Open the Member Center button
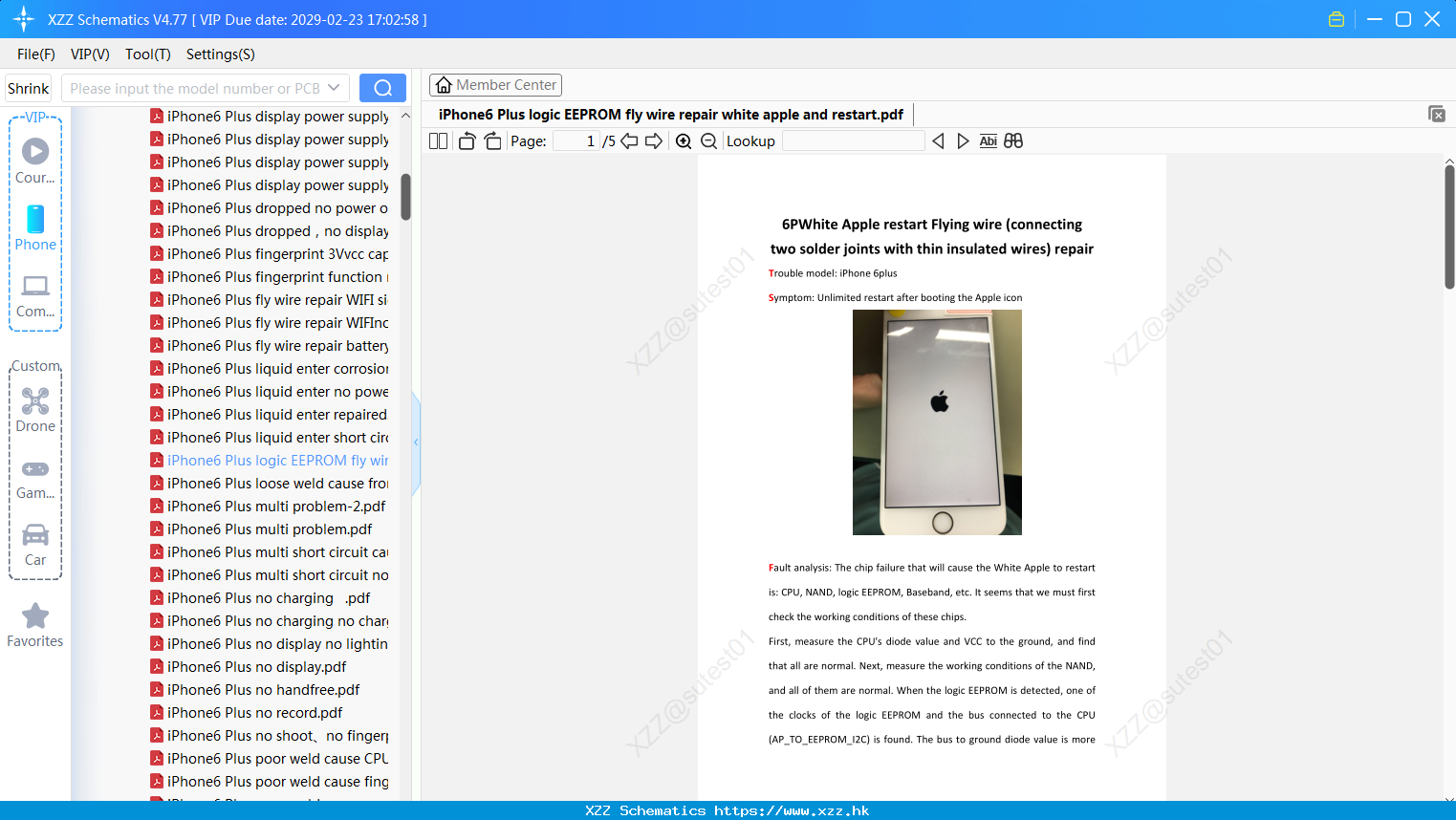1456x820 pixels. (x=495, y=85)
